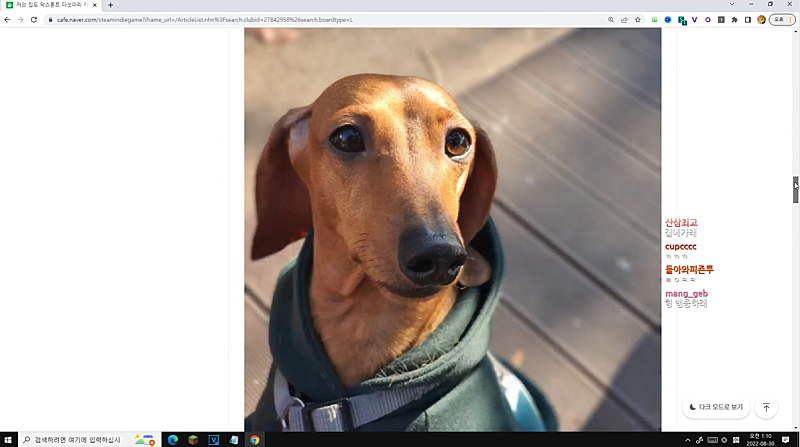Image resolution: width=800 pixels, height=447 pixels.
Task: Go forward to the next page
Action: tap(20, 20)
